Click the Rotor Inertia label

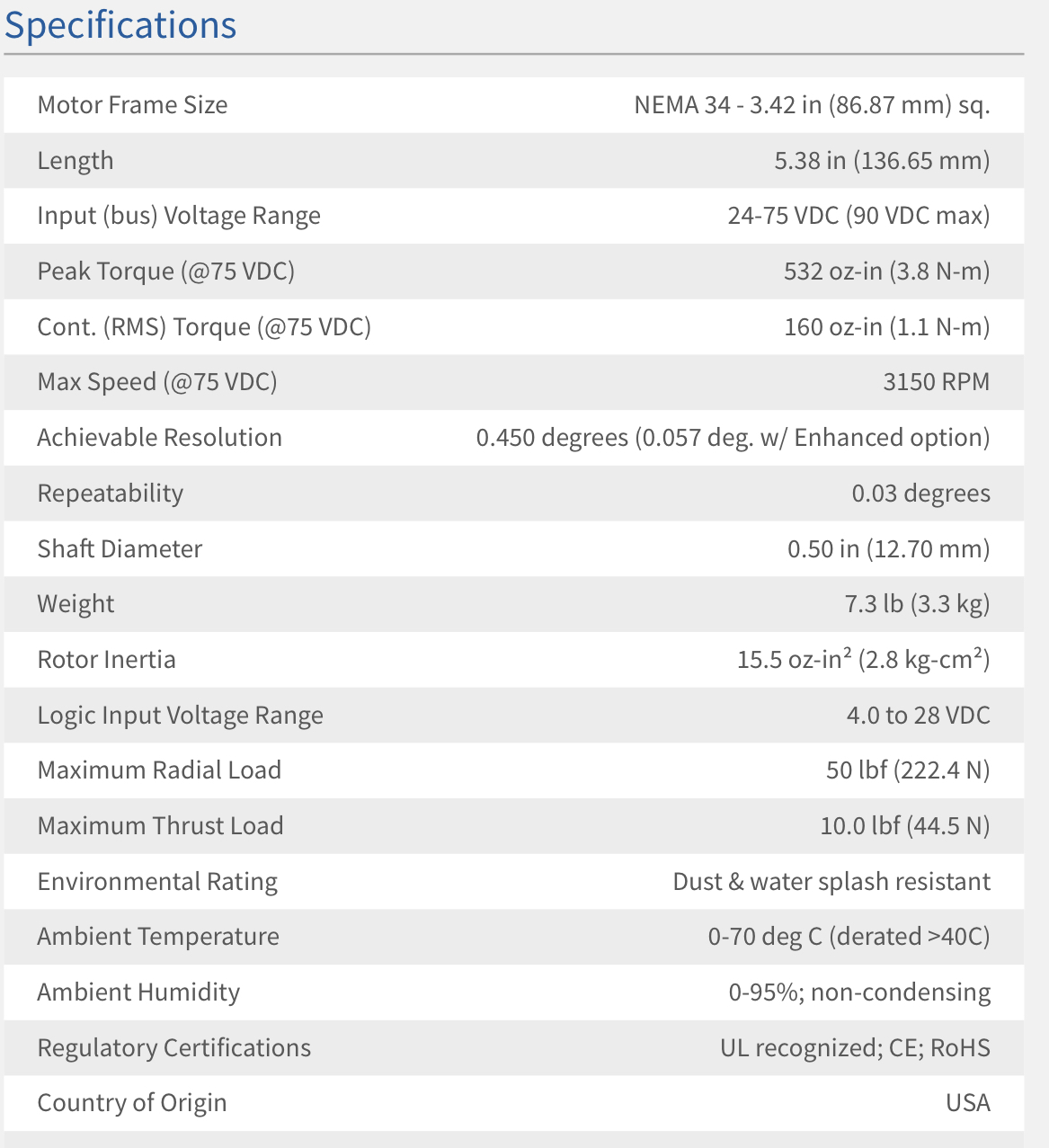click(106, 660)
